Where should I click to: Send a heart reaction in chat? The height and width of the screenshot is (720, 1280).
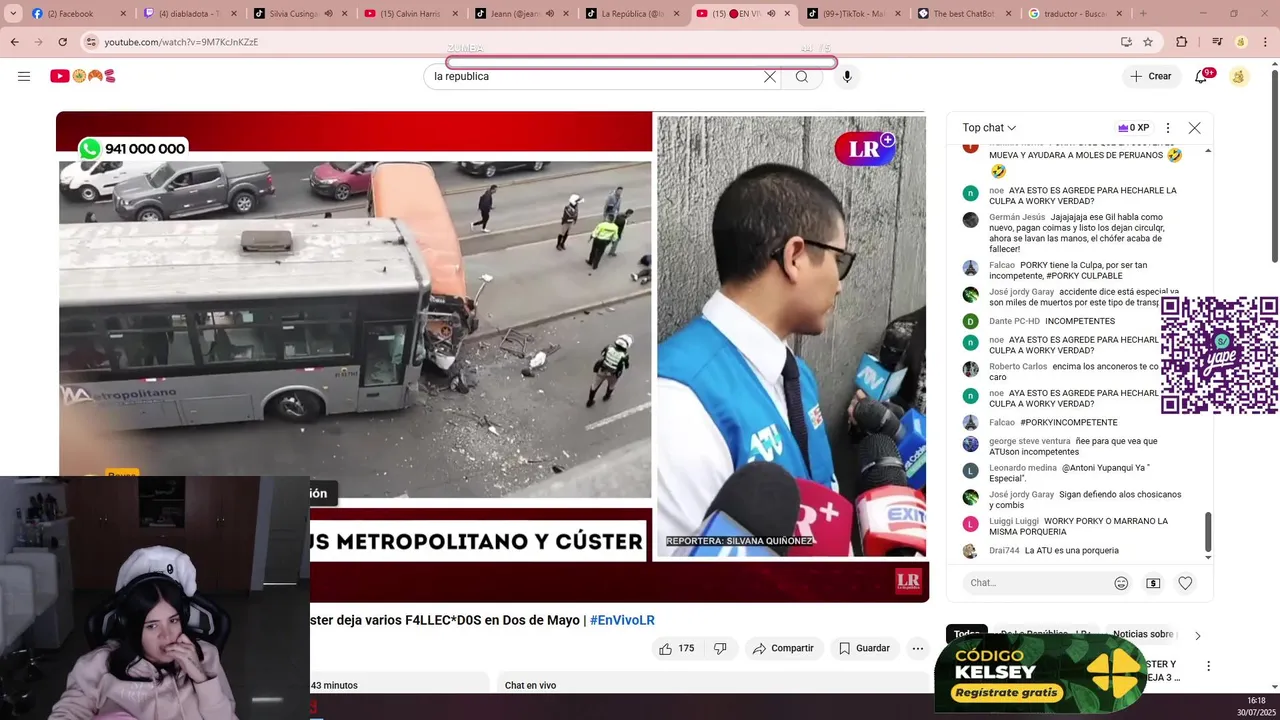click(1185, 583)
